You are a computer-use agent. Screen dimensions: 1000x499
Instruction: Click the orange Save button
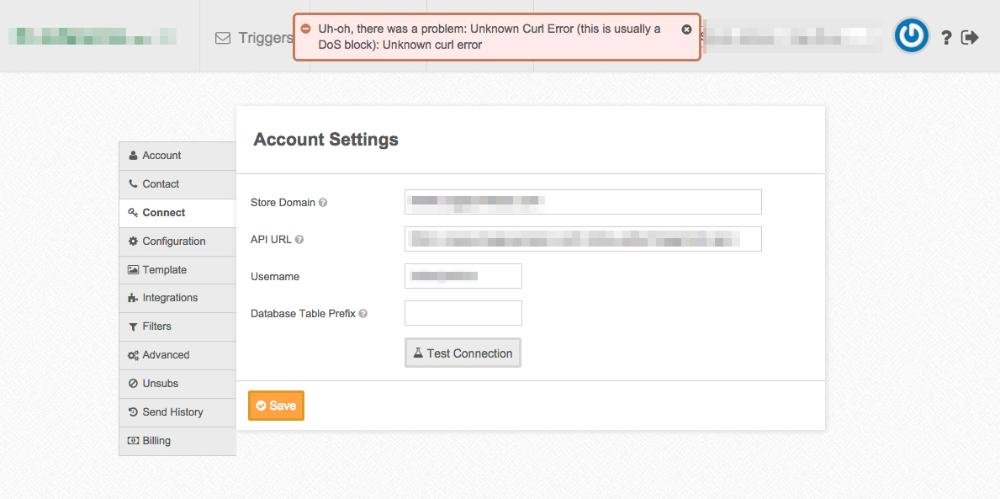pyautogui.click(x=276, y=406)
